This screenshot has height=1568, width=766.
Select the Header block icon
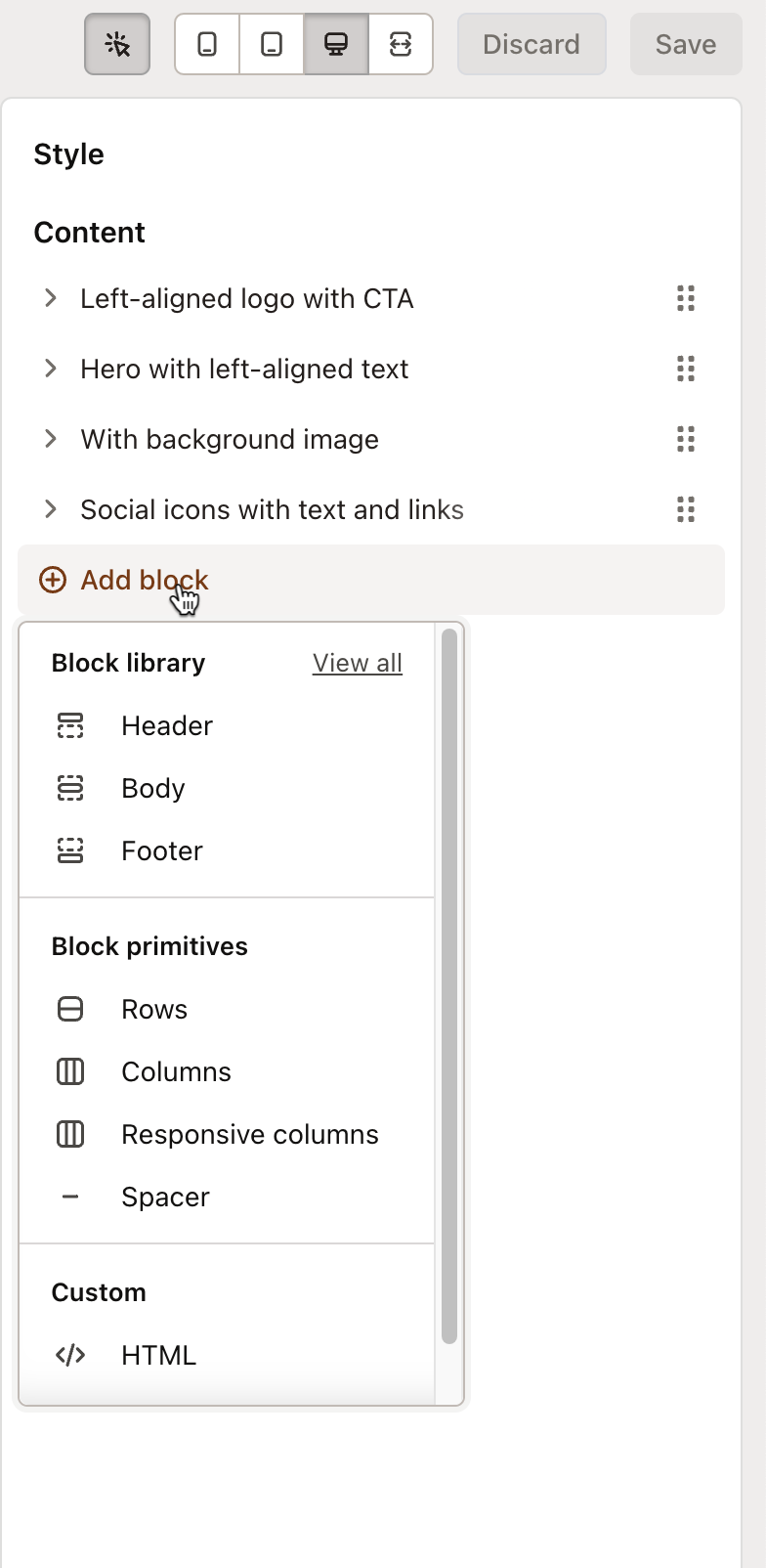coord(69,726)
